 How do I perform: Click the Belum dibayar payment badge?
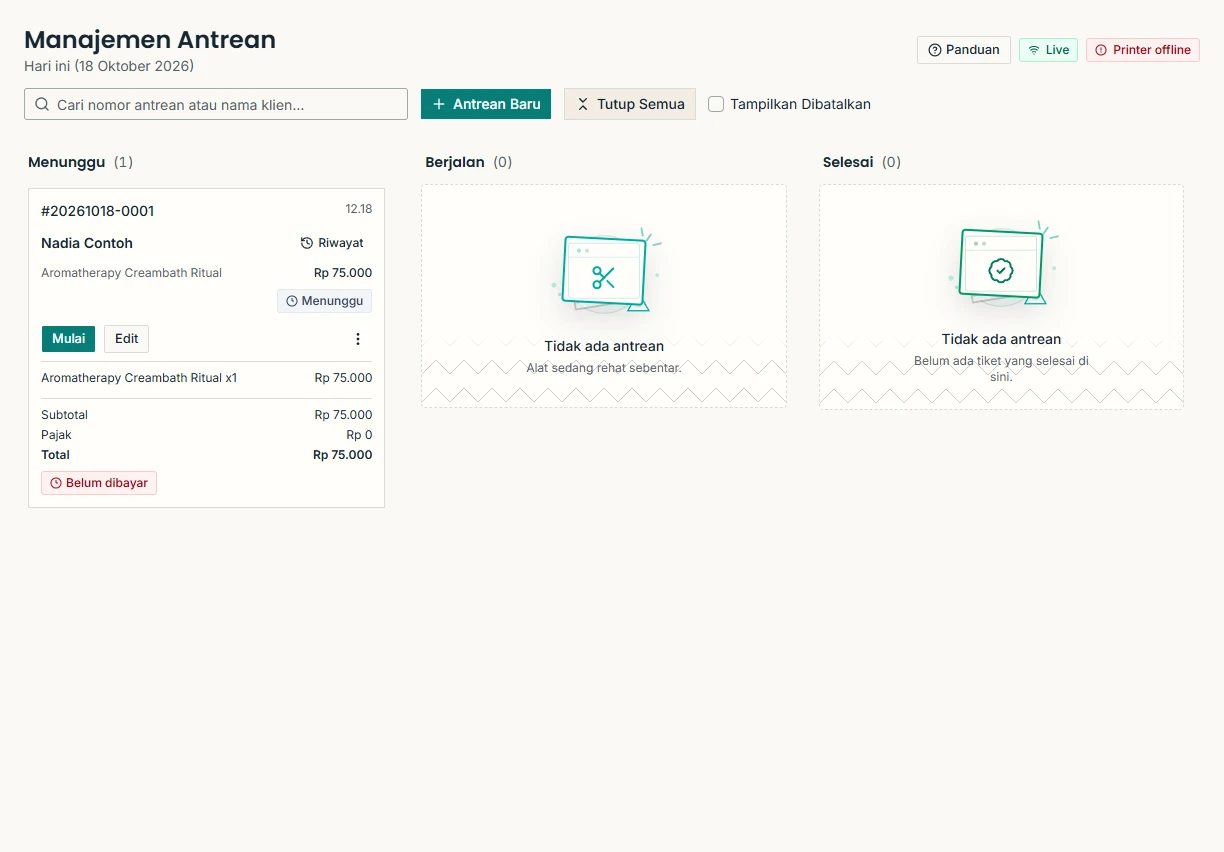click(99, 483)
